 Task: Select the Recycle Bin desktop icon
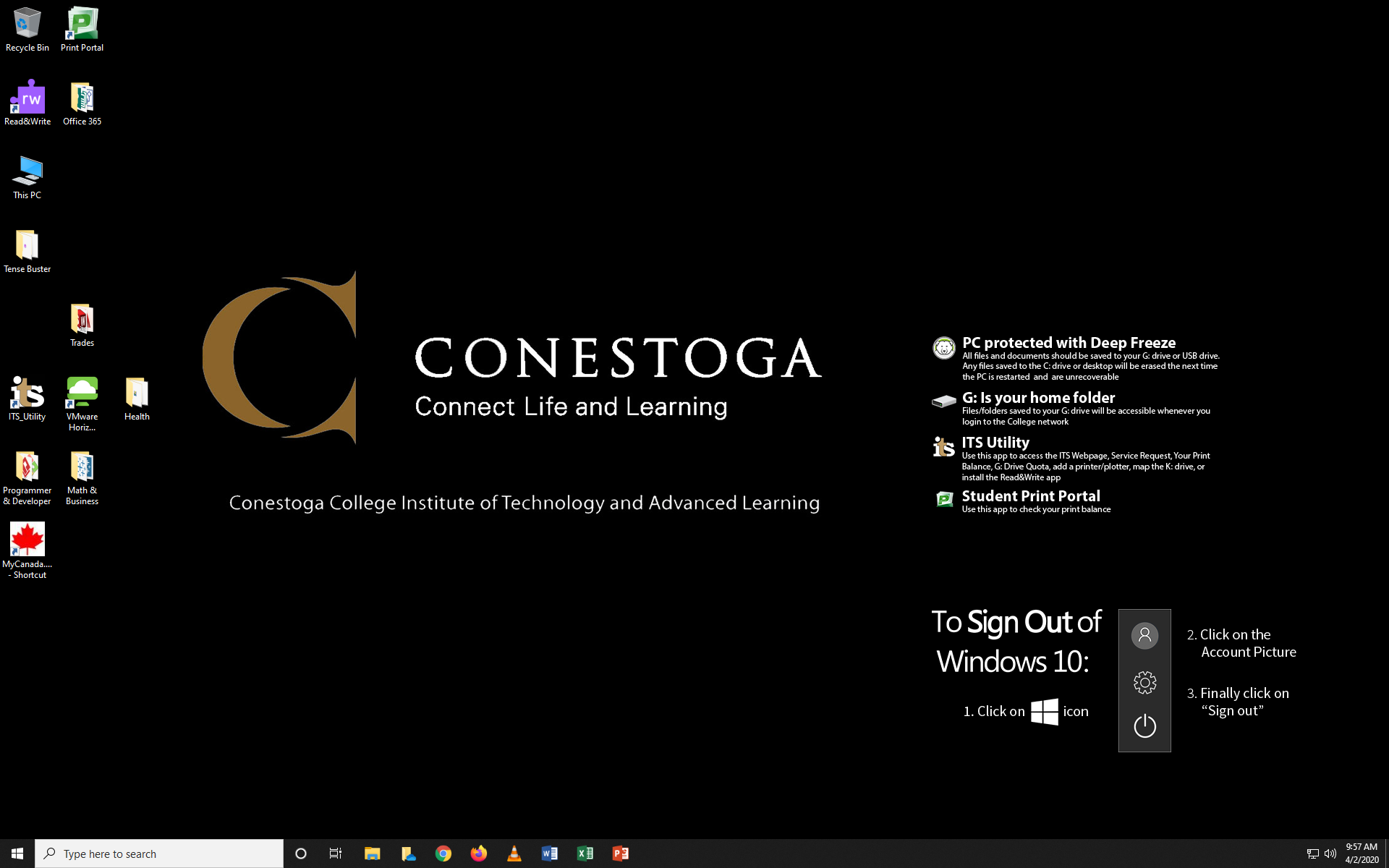(x=27, y=30)
